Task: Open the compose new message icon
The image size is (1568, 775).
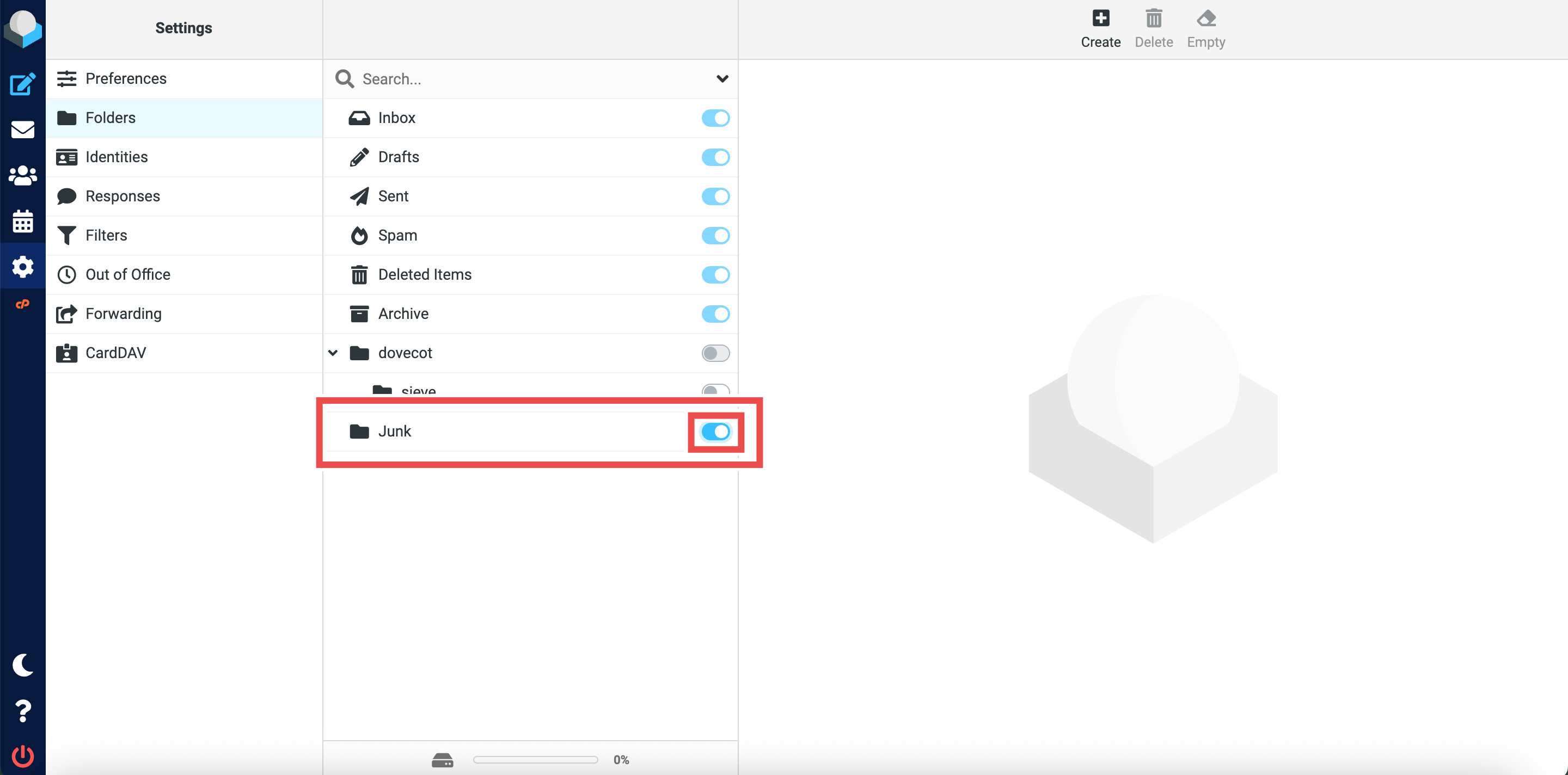Action: click(22, 84)
